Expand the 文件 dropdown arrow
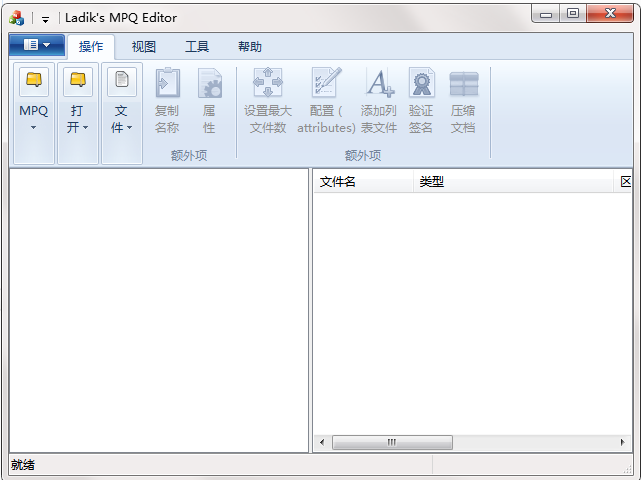Screen dimensions: 641x480 pyautogui.click(x=129, y=128)
